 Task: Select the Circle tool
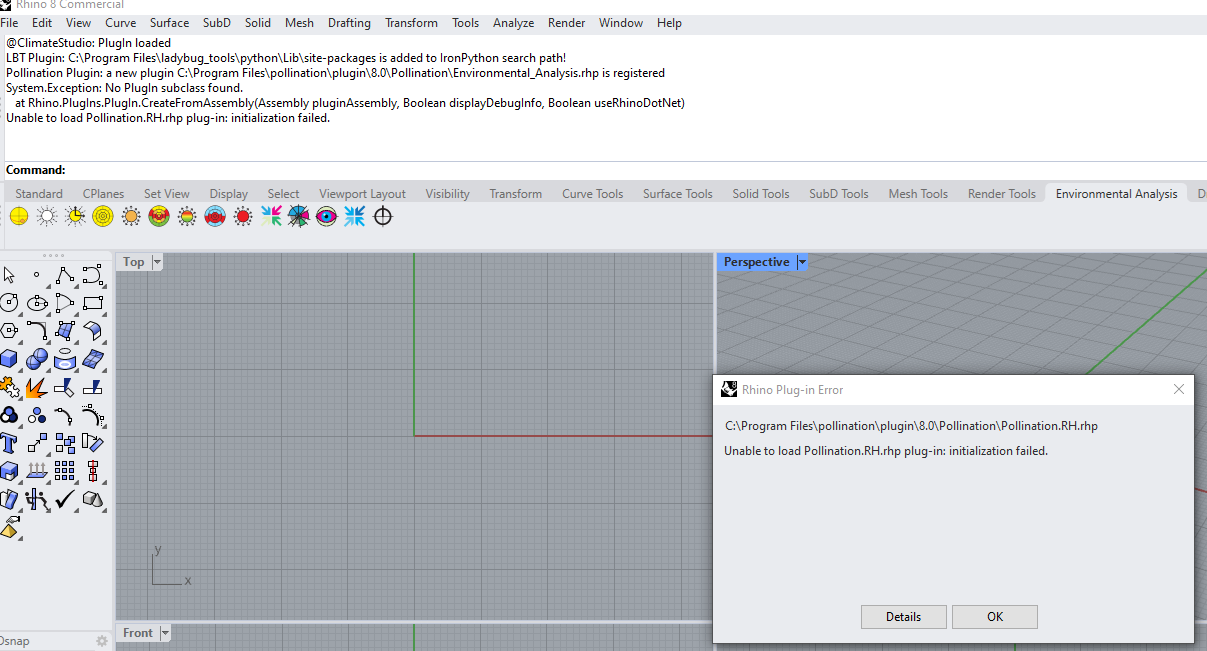click(x=9, y=302)
